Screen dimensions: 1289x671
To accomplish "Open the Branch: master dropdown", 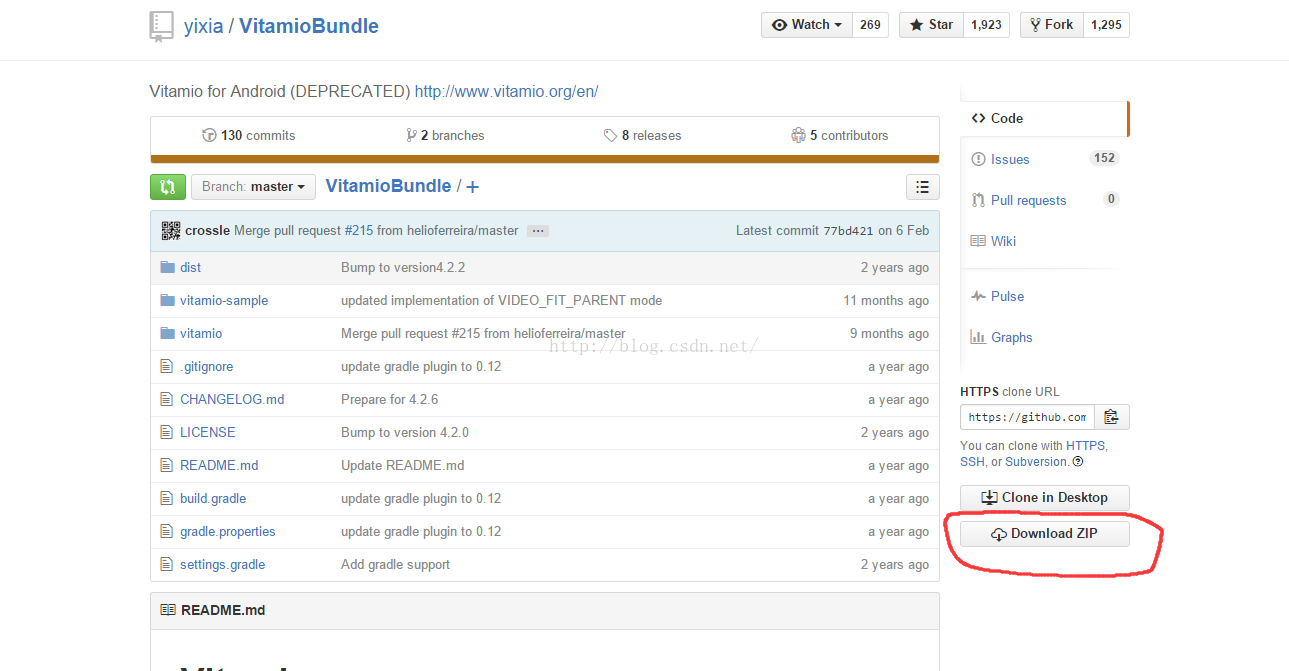I will coord(253,187).
